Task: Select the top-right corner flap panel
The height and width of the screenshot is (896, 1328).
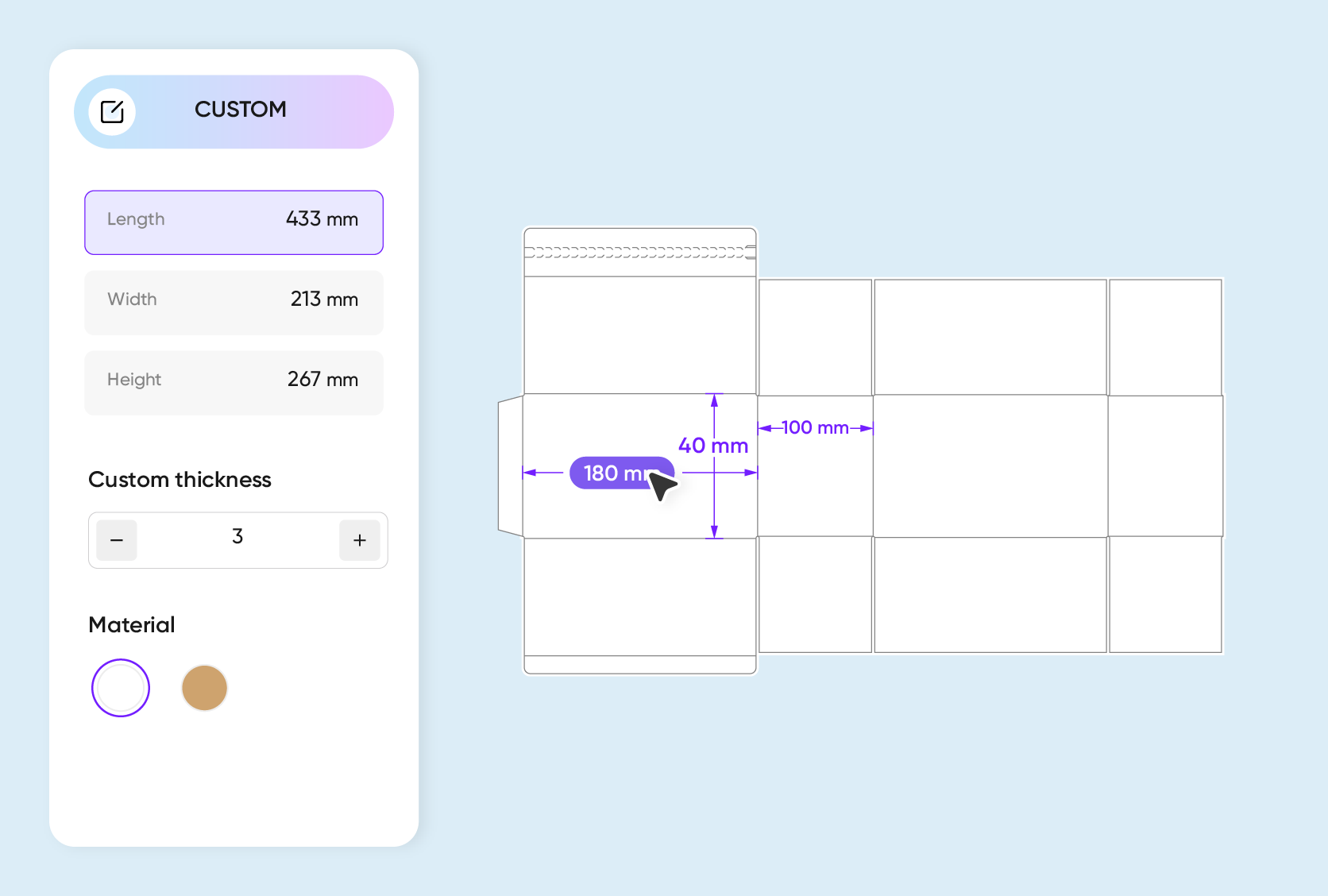Action: 1165,337
